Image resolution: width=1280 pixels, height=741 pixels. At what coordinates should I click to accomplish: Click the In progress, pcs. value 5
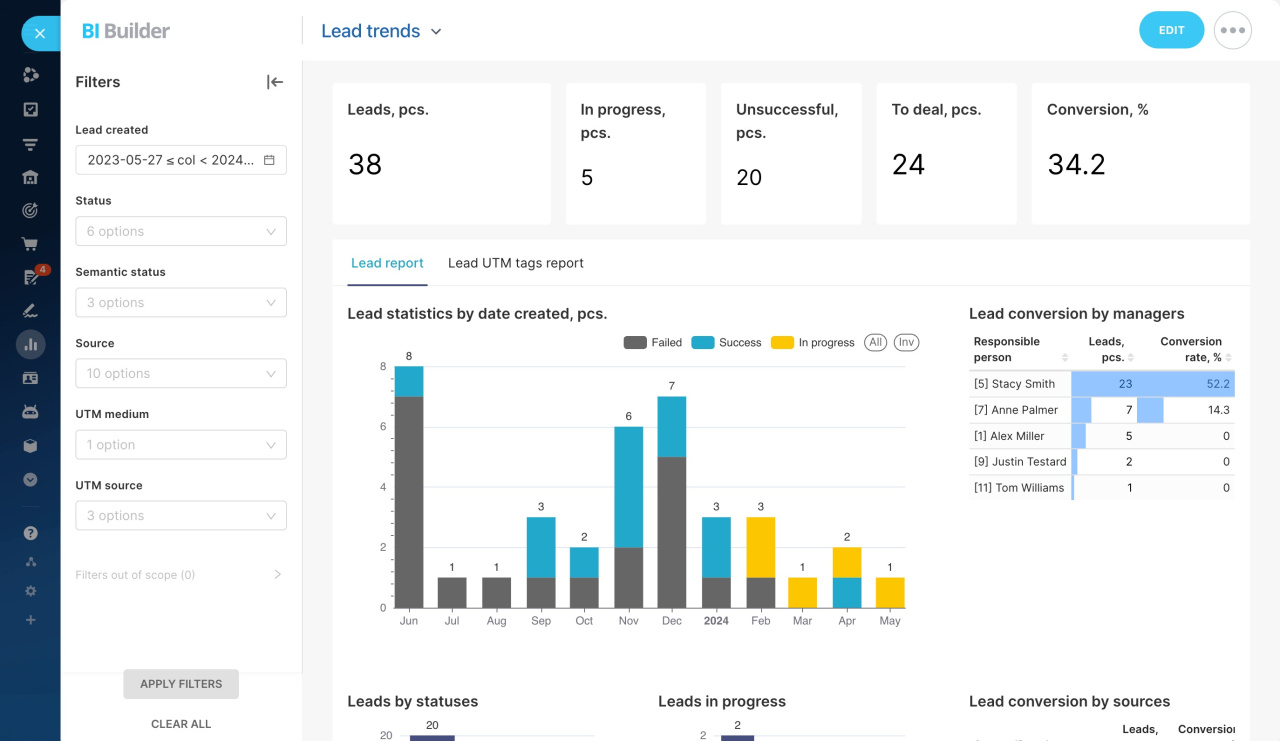(x=587, y=178)
